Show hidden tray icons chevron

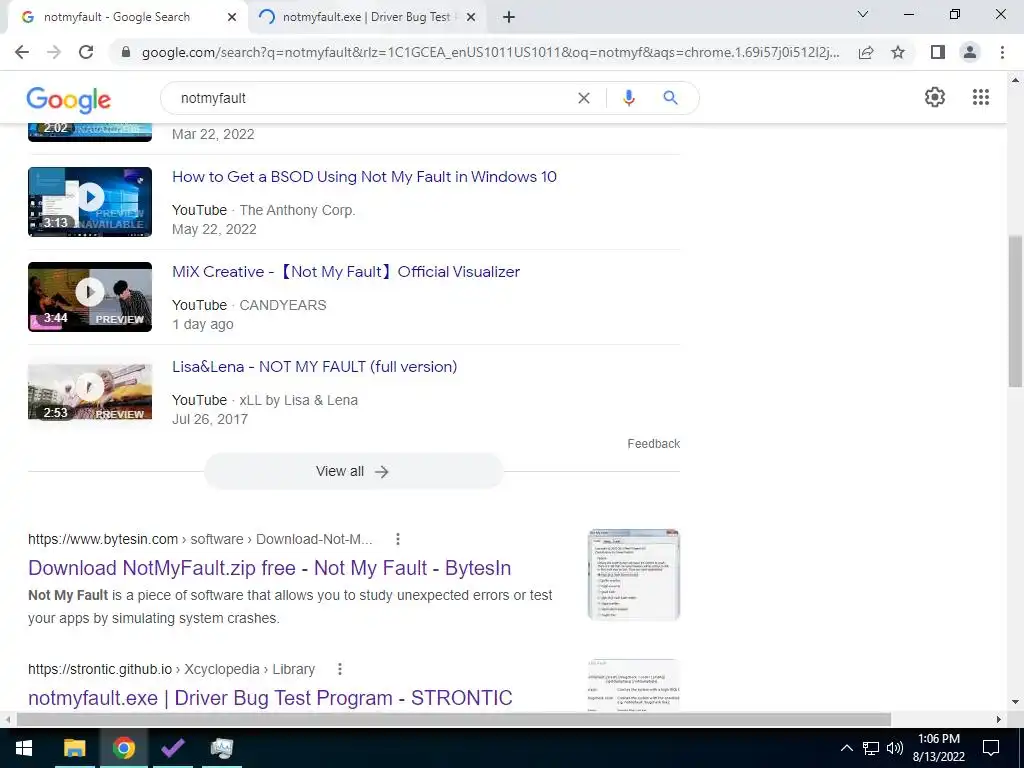tap(846, 748)
